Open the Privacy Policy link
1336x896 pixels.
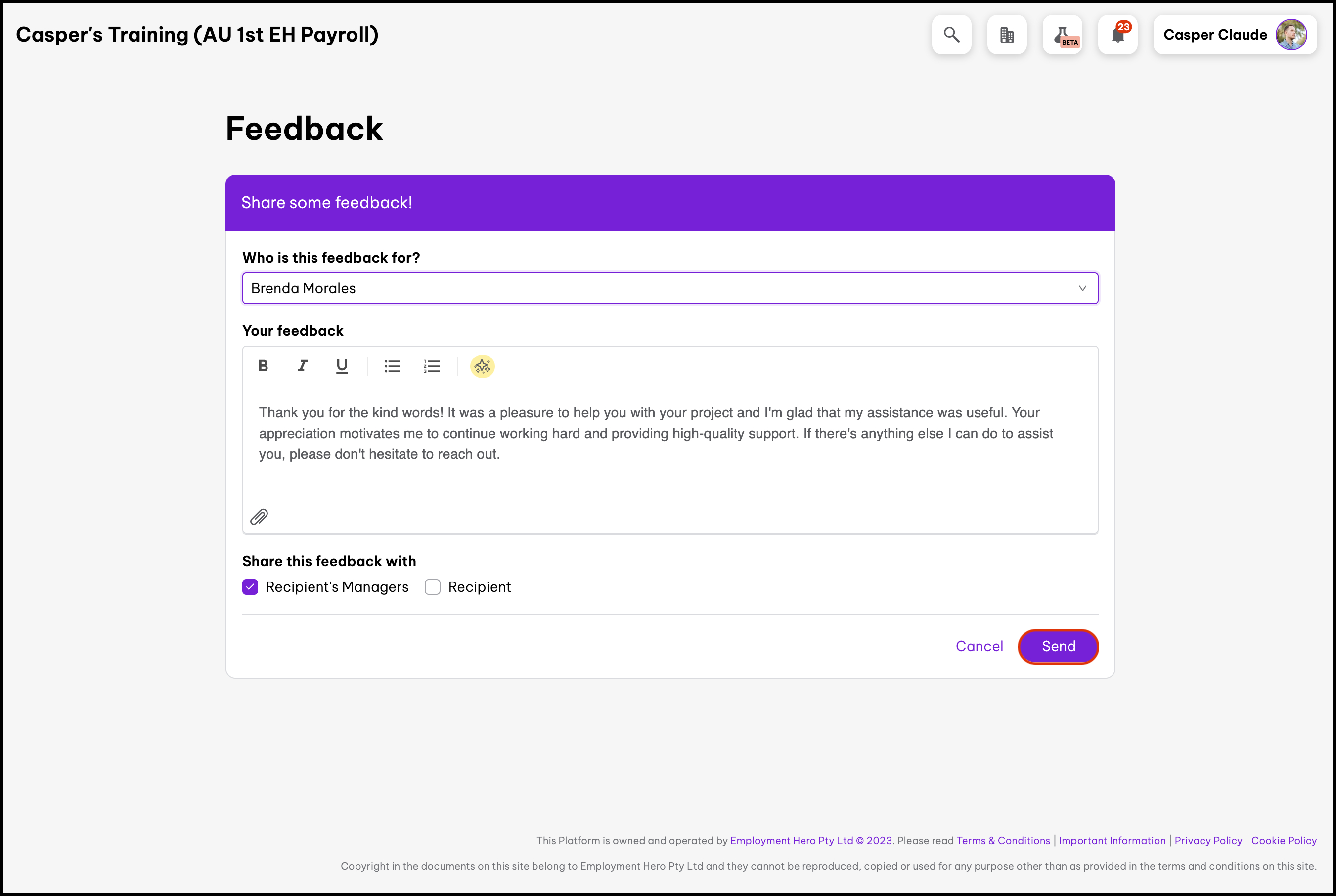tap(1208, 841)
